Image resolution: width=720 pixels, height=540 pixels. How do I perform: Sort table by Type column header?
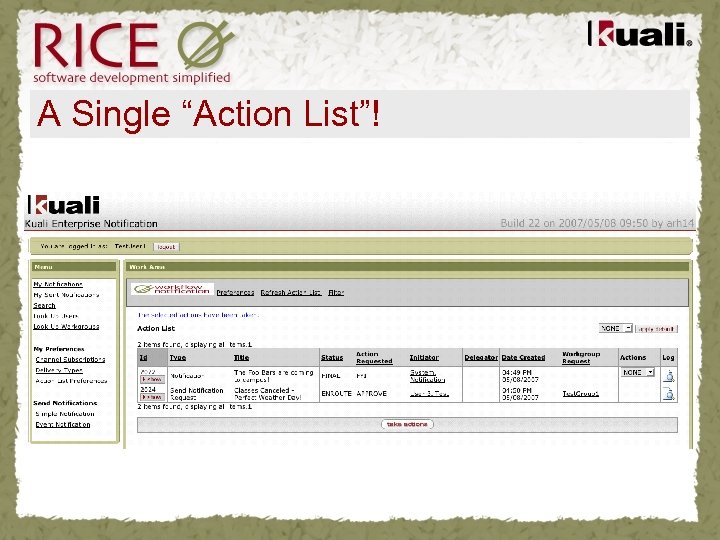178,358
